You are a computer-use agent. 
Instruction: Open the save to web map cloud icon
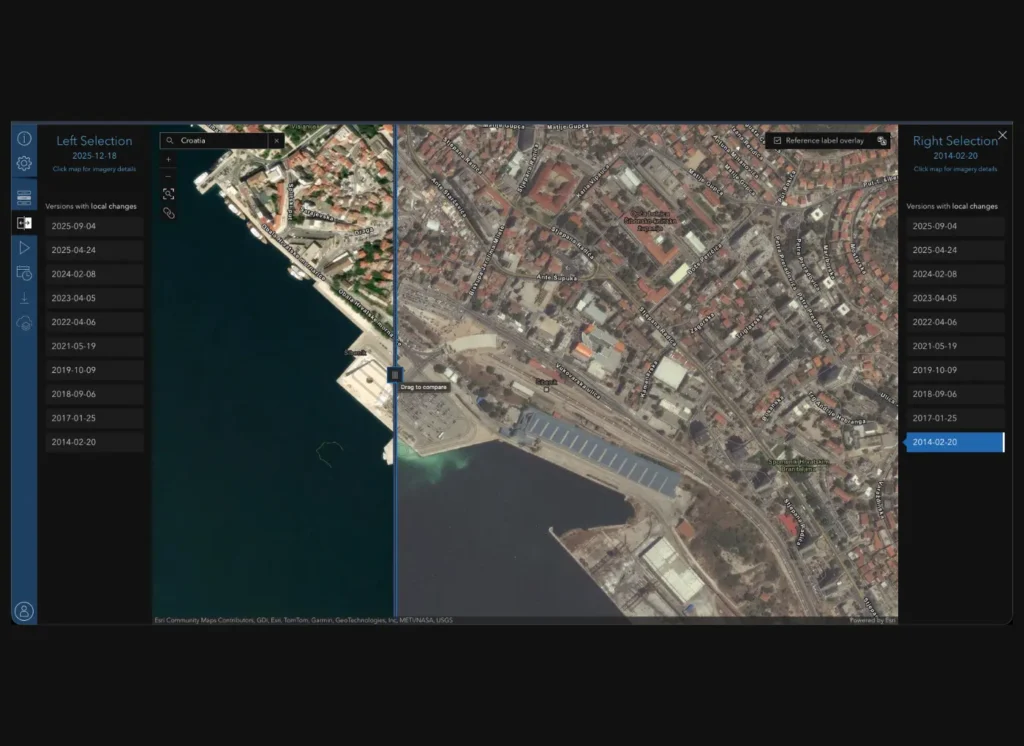point(24,323)
